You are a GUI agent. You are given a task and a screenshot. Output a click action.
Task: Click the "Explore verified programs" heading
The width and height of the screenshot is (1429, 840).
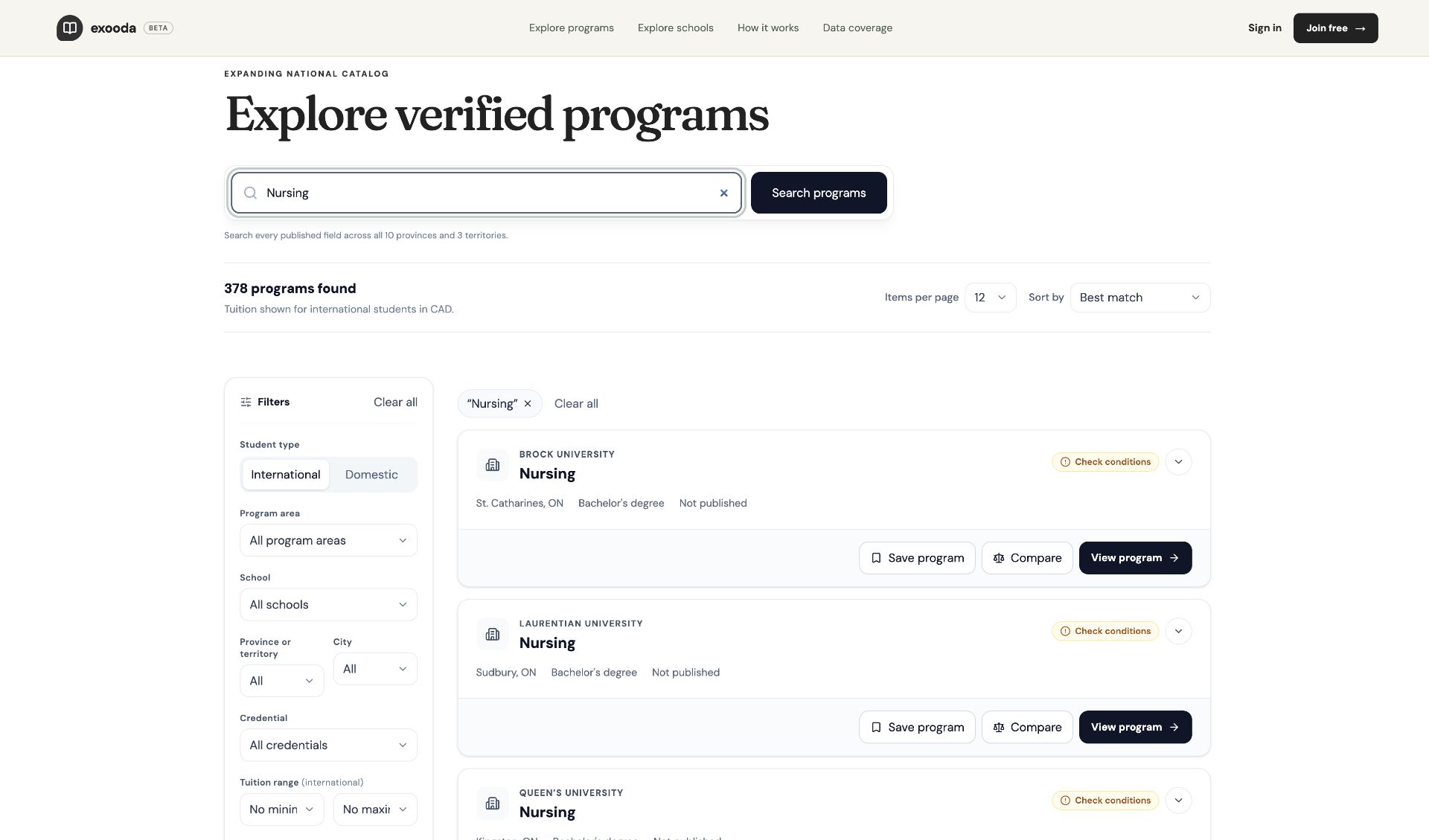pyautogui.click(x=496, y=115)
